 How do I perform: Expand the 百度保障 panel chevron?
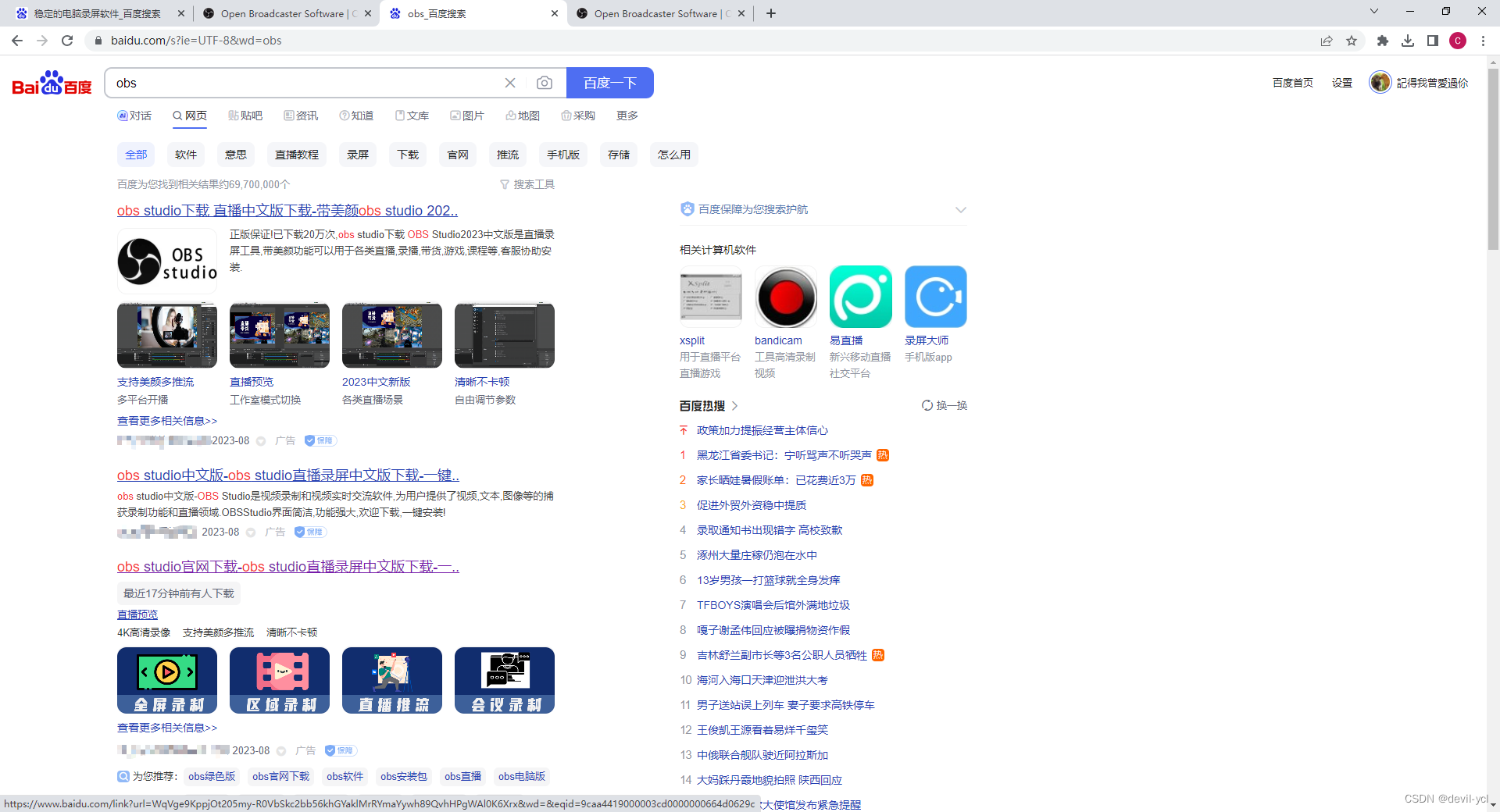pyautogui.click(x=961, y=209)
